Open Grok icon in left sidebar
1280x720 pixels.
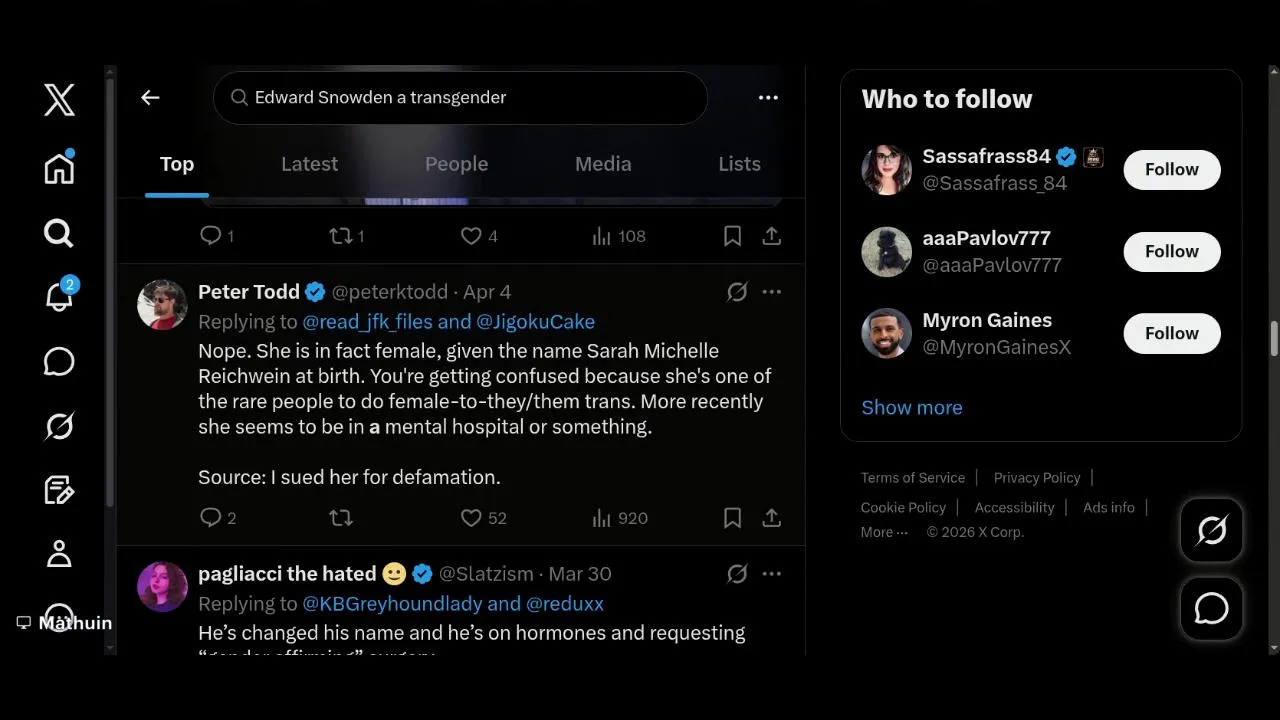click(59, 426)
